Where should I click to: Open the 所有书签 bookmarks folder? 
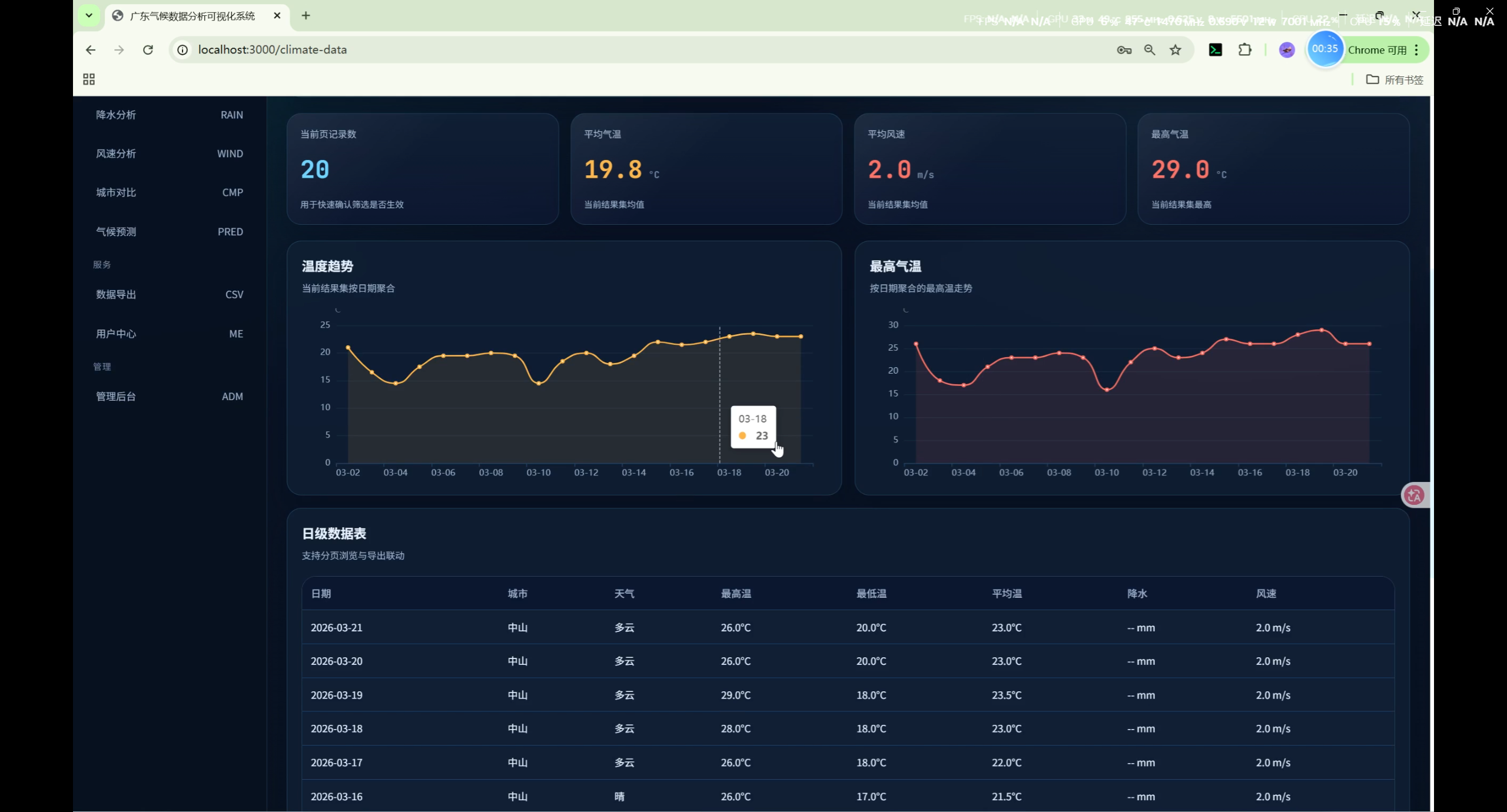[x=1395, y=79]
